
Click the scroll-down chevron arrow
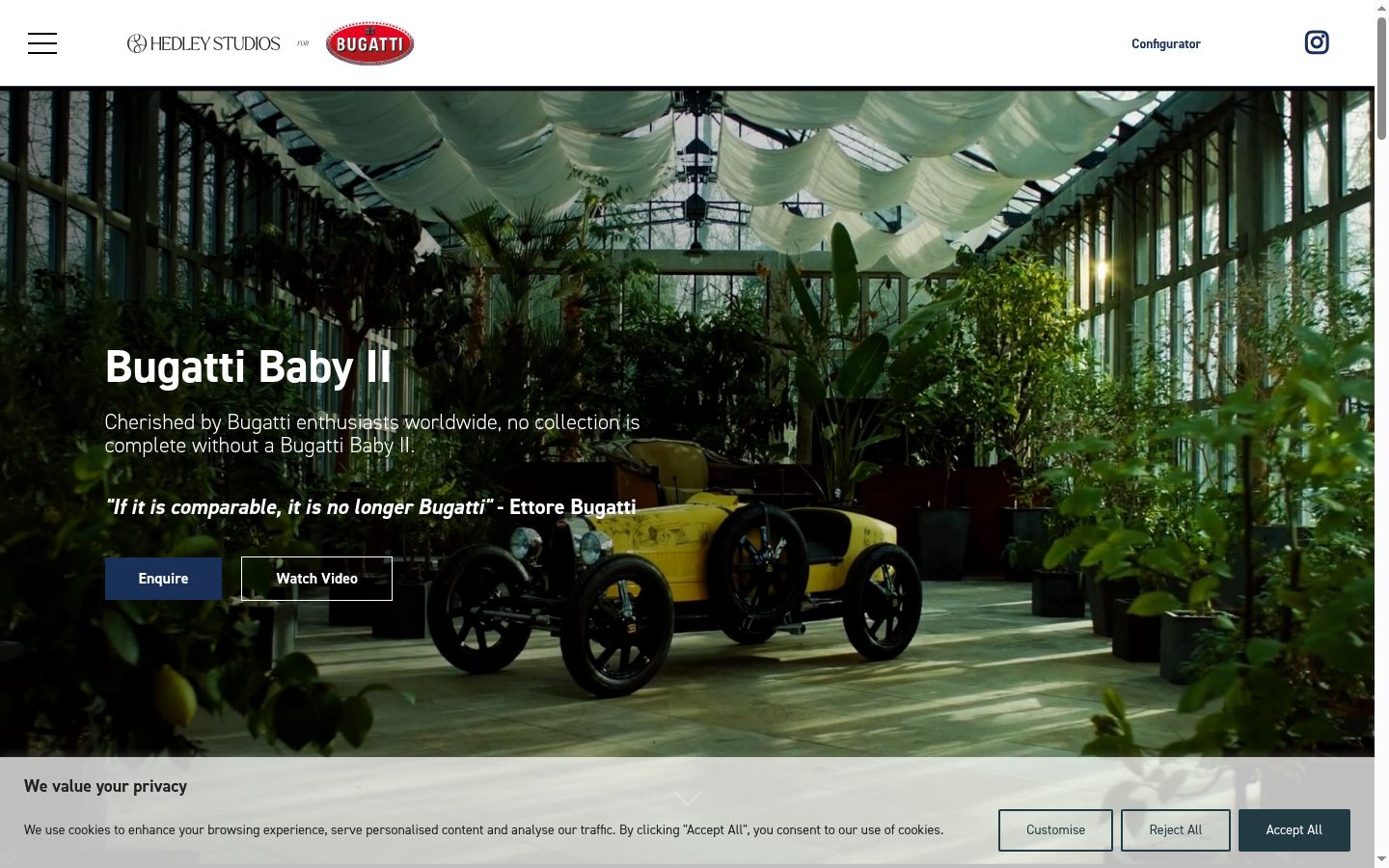click(x=688, y=798)
